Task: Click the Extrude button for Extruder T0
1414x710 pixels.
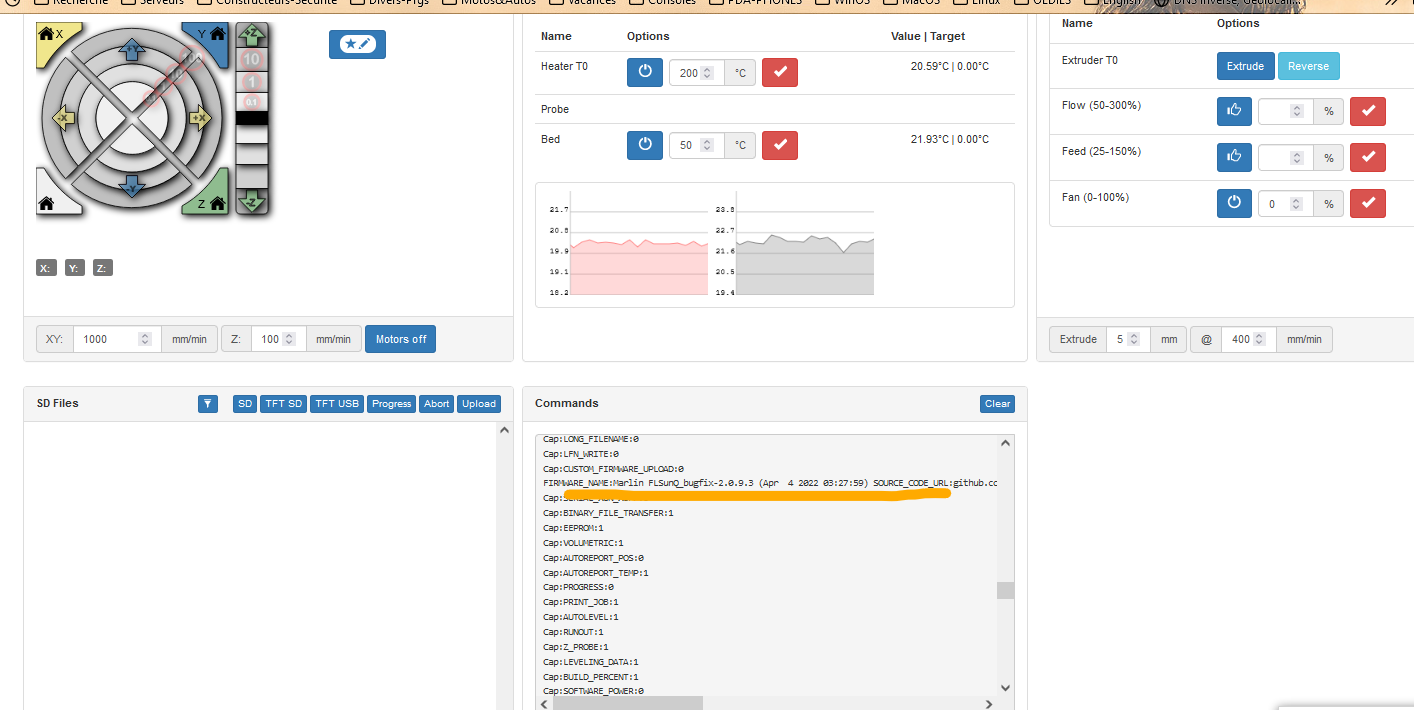Action: coord(1245,66)
